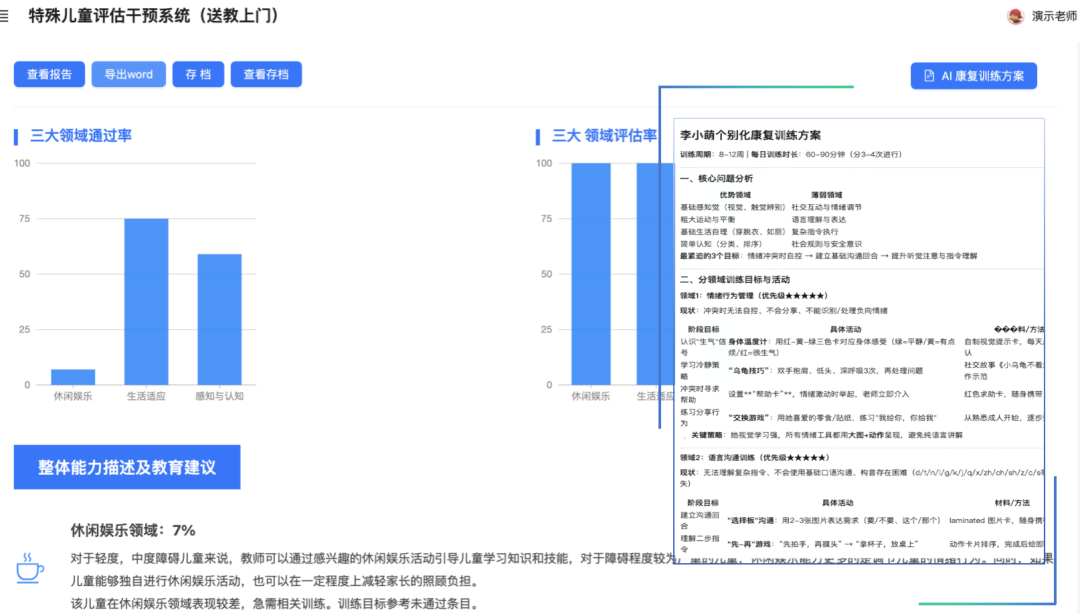Click the 休闲娱乐 bar in evaluation-rate chart
Image resolution: width=1080 pixels, height=614 pixels.
[x=591, y=274]
